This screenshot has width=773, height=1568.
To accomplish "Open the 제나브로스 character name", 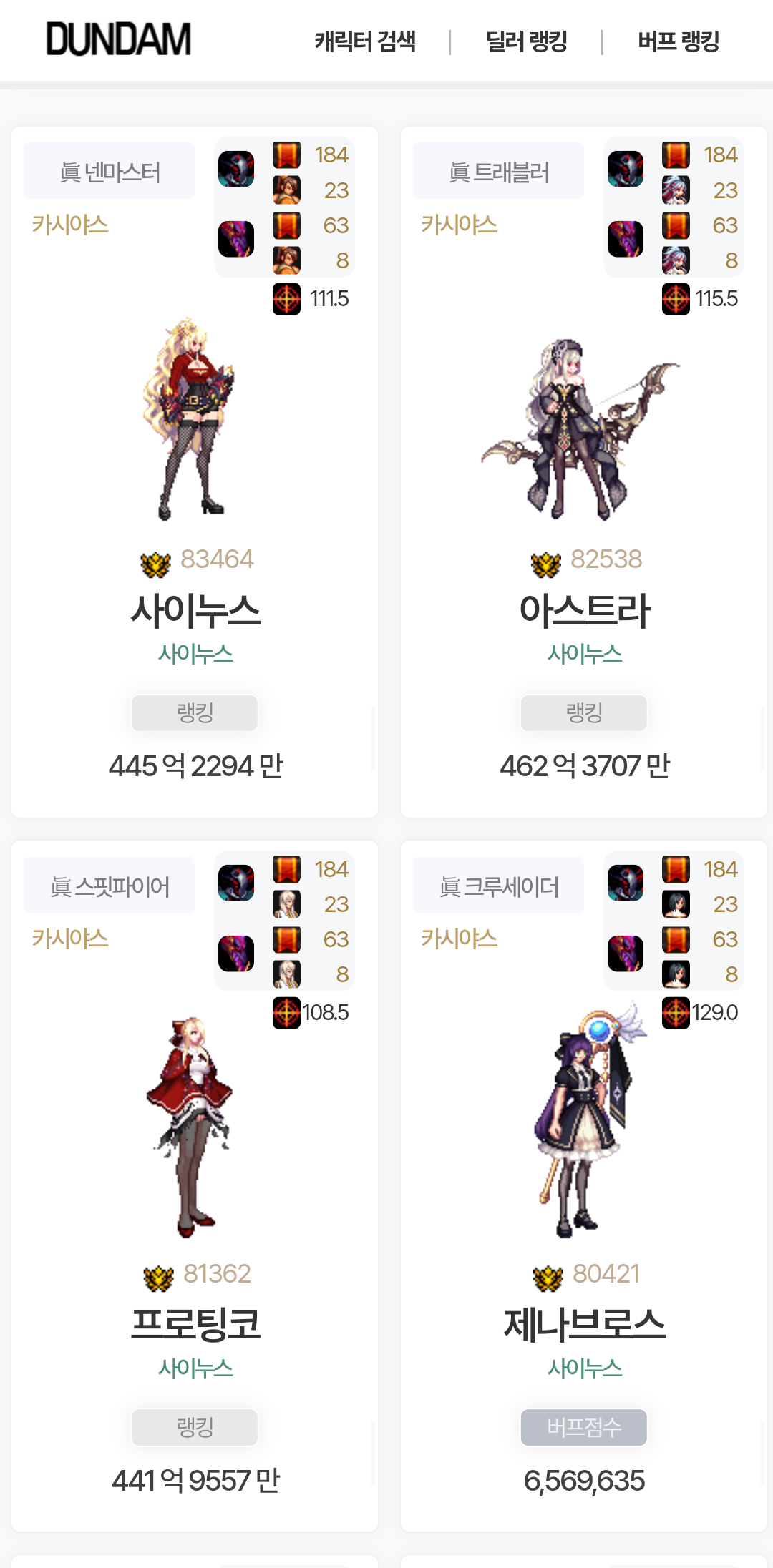I will tap(584, 1323).
